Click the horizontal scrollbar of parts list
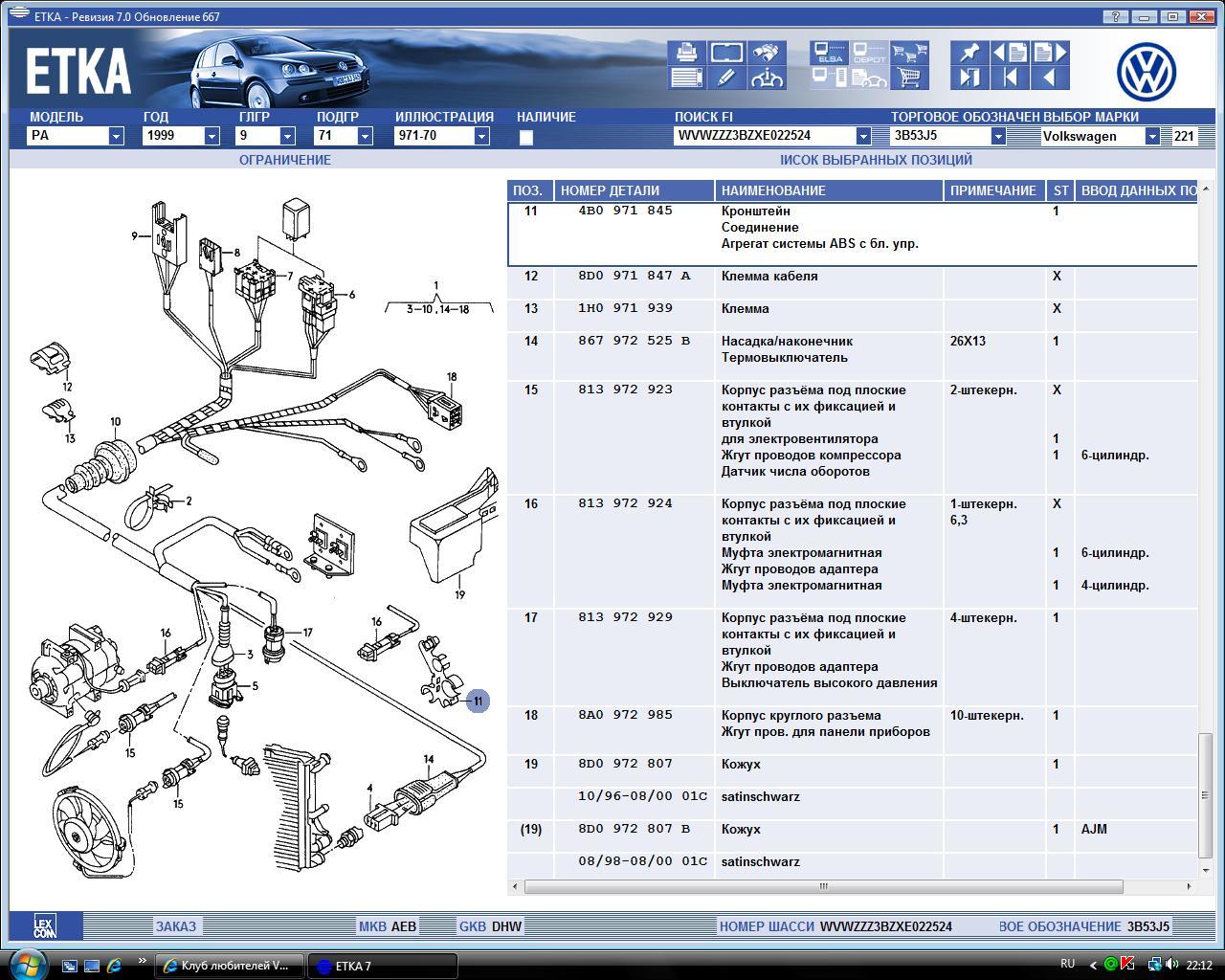Screen dimensions: 1225x980 [x=823, y=886]
